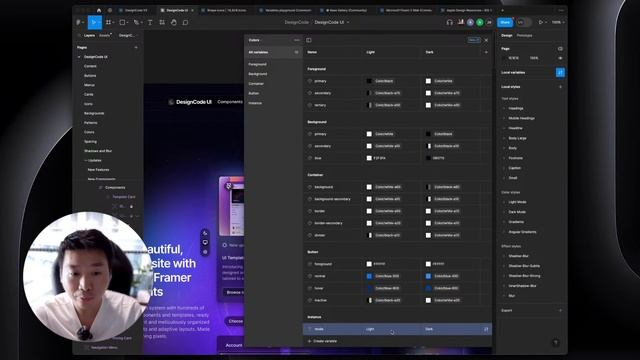Screen dimensions: 640x360
Task: Select the Text tool
Action: click(x=150, y=22)
